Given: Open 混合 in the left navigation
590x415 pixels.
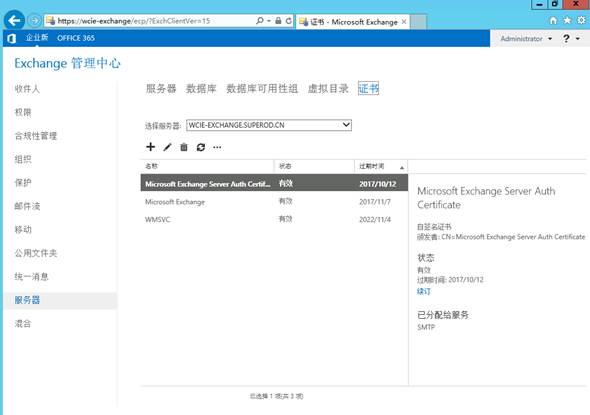Looking at the screenshot, I should [x=23, y=324].
